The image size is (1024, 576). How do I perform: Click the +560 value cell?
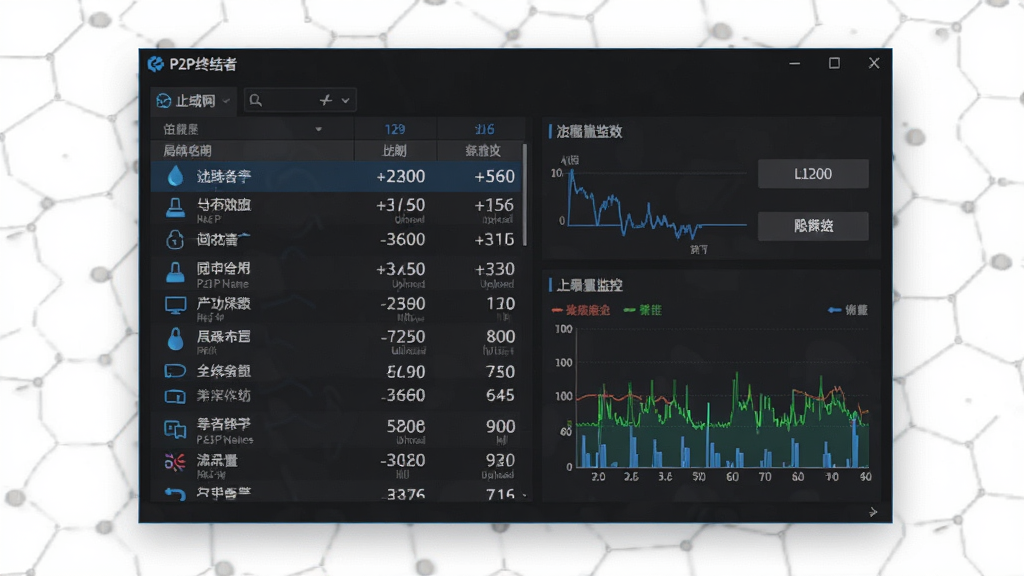(494, 176)
